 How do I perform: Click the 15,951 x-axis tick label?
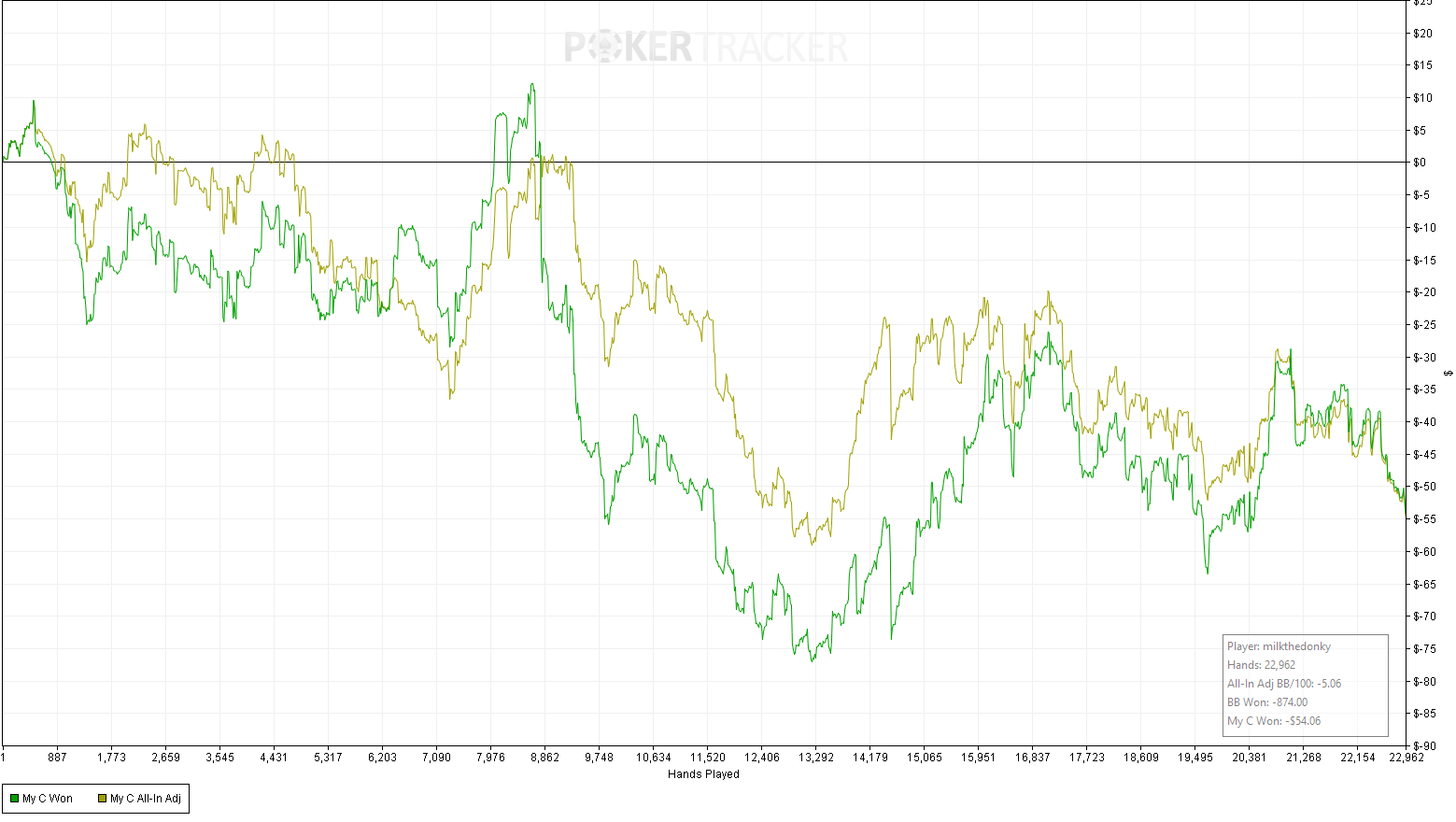(979, 758)
